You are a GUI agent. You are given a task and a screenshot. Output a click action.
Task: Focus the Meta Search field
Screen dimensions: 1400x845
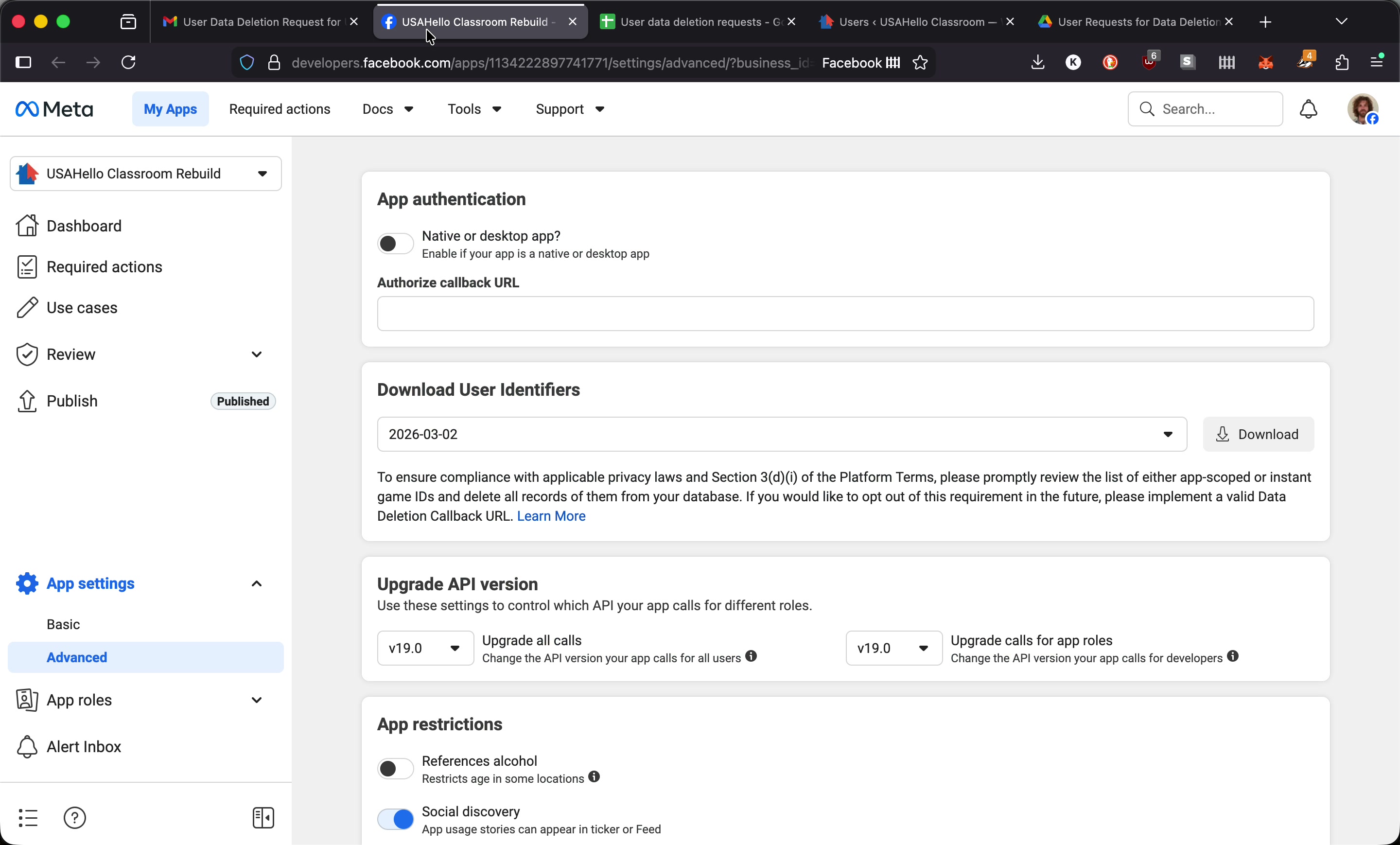tap(1205, 108)
